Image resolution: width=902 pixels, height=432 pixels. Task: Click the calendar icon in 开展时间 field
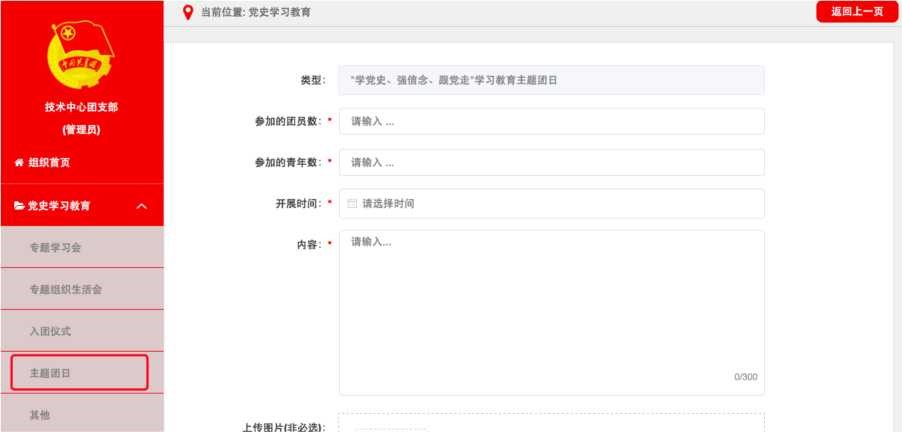[x=352, y=203]
